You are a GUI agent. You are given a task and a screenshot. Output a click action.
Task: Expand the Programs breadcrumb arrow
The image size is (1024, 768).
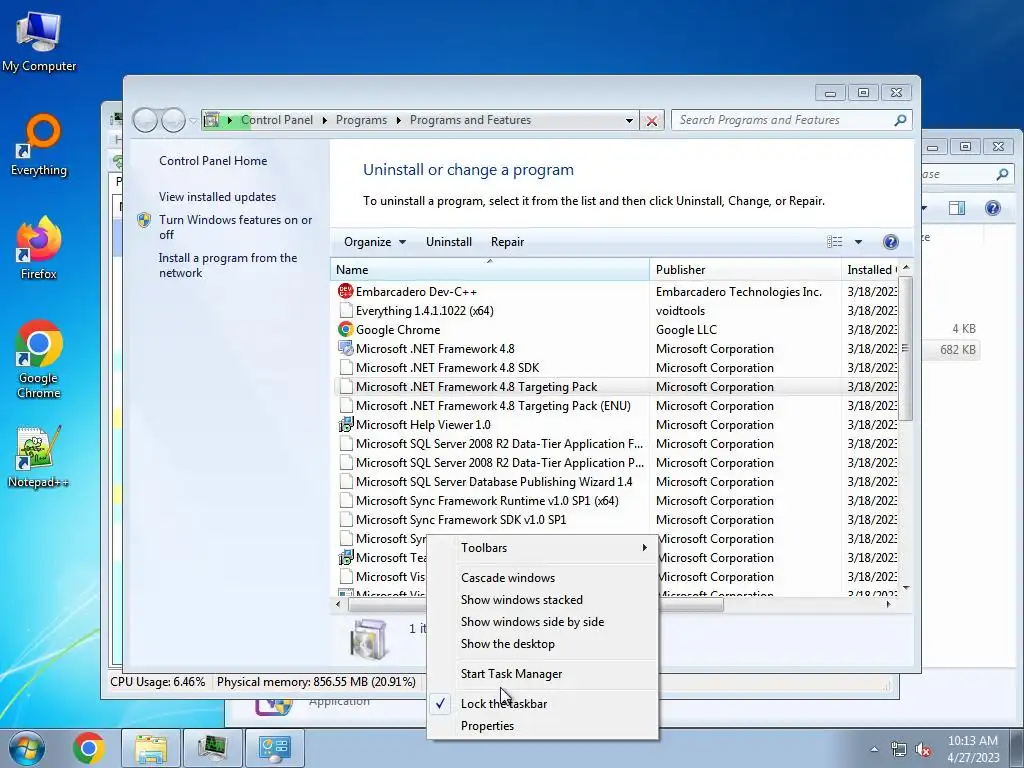coord(398,120)
